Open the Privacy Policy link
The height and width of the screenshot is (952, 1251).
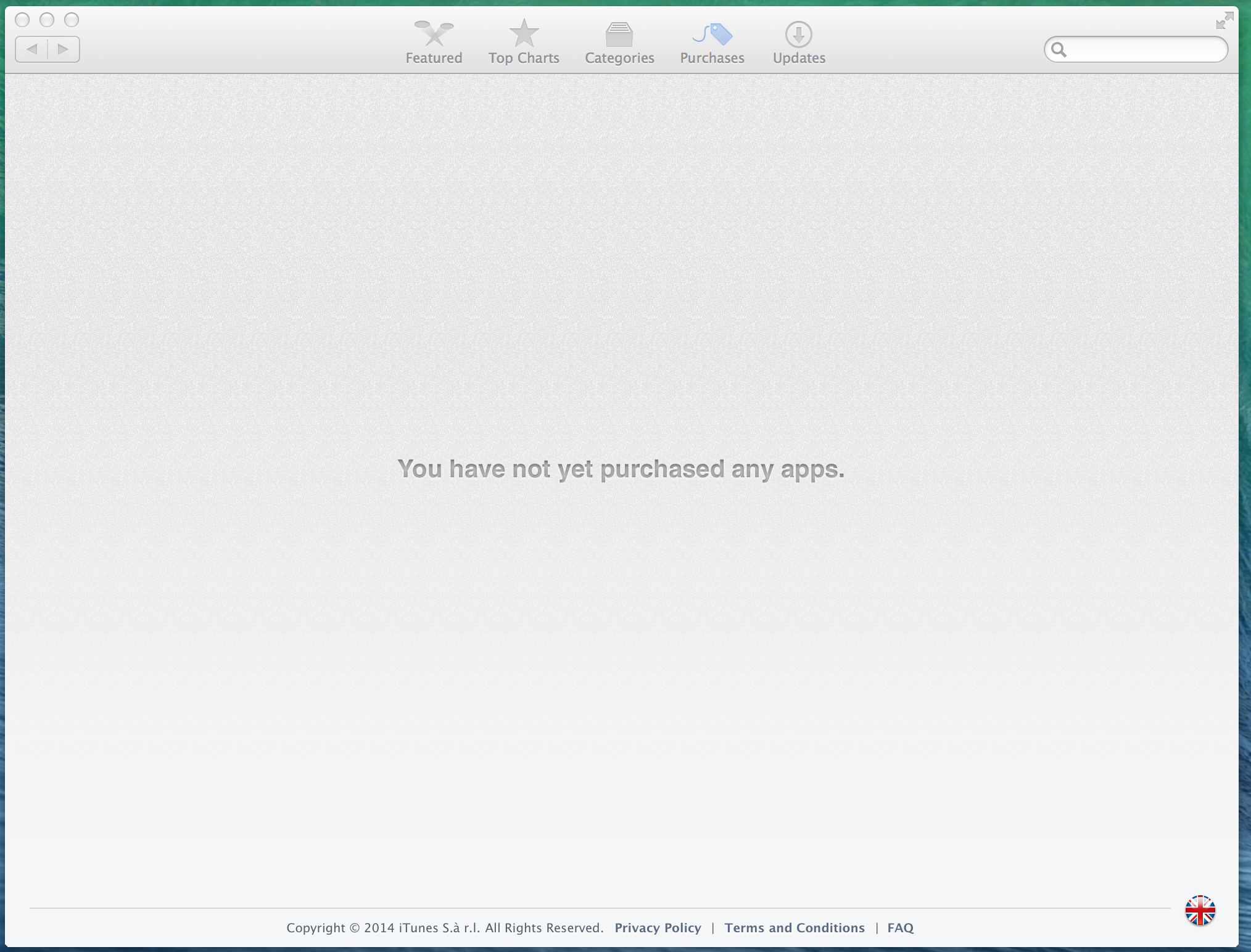coord(658,928)
